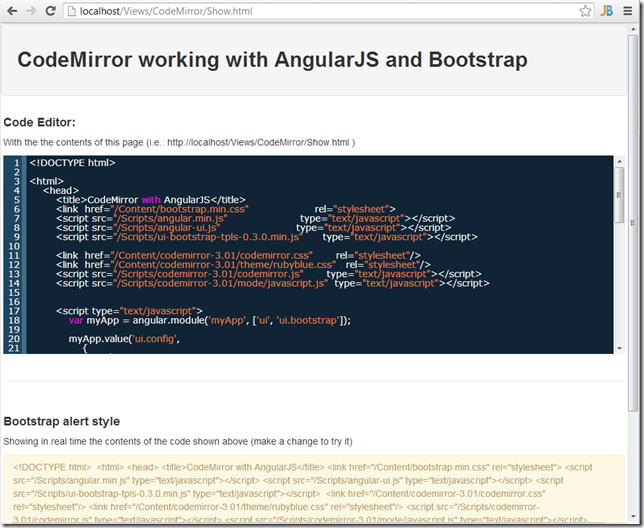
Task: Click line number 18 in the editor gutter
Action: coord(15,320)
